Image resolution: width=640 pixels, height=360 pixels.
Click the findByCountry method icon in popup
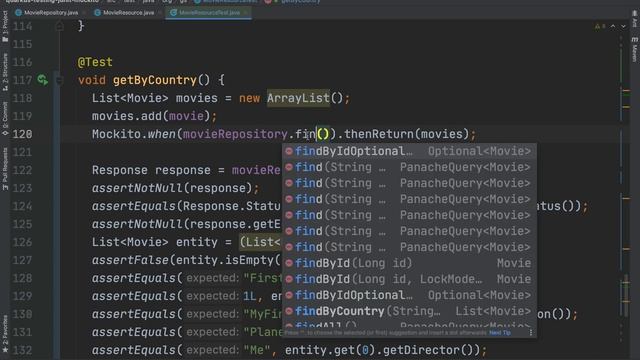tap(289, 311)
